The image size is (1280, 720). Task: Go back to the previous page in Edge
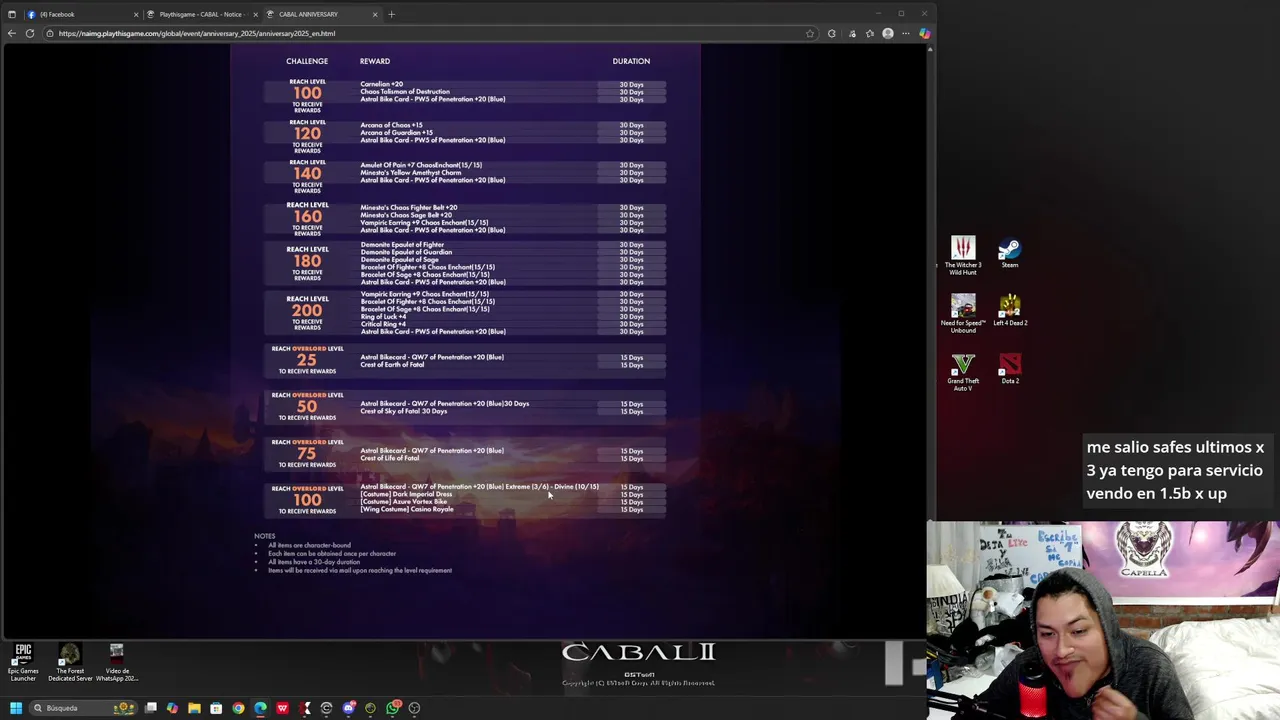click(x=11, y=33)
